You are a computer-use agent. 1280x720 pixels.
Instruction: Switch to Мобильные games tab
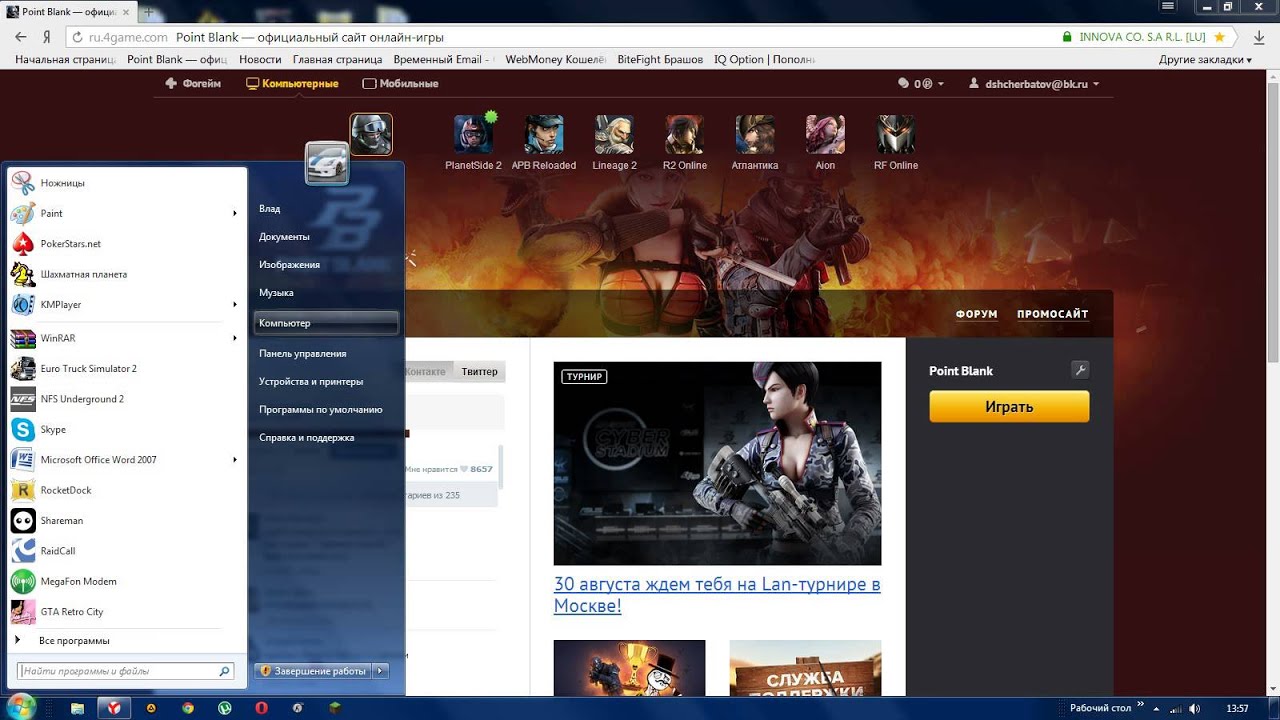point(400,84)
